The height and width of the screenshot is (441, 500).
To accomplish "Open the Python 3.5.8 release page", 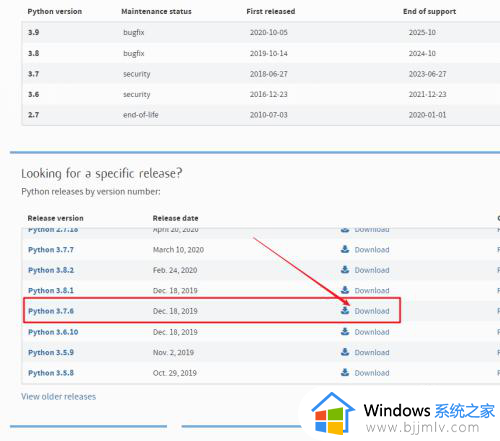I will pyautogui.click(x=51, y=373).
